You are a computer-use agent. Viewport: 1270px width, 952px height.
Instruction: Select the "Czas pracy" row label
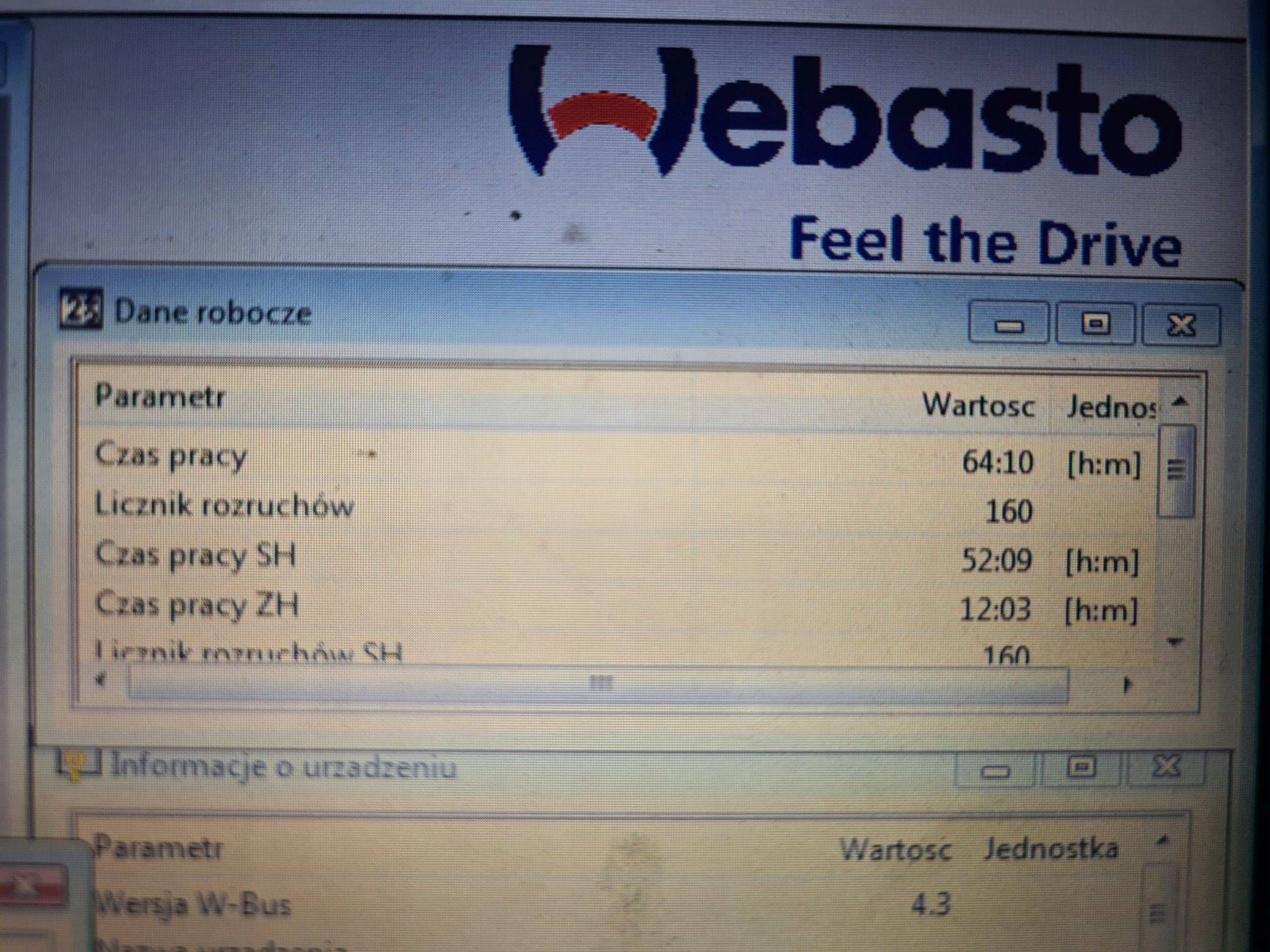[171, 455]
